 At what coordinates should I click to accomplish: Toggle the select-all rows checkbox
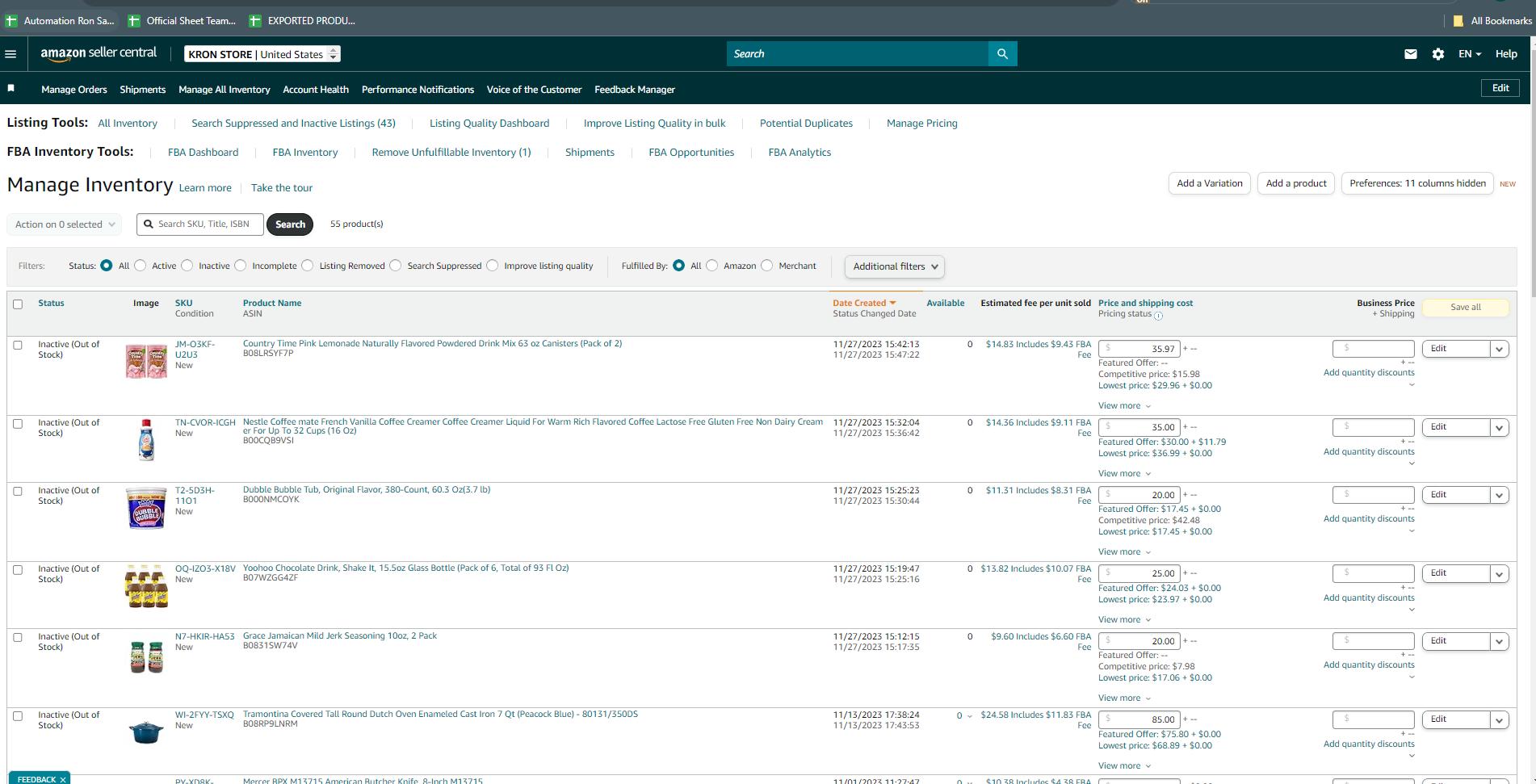tap(18, 304)
